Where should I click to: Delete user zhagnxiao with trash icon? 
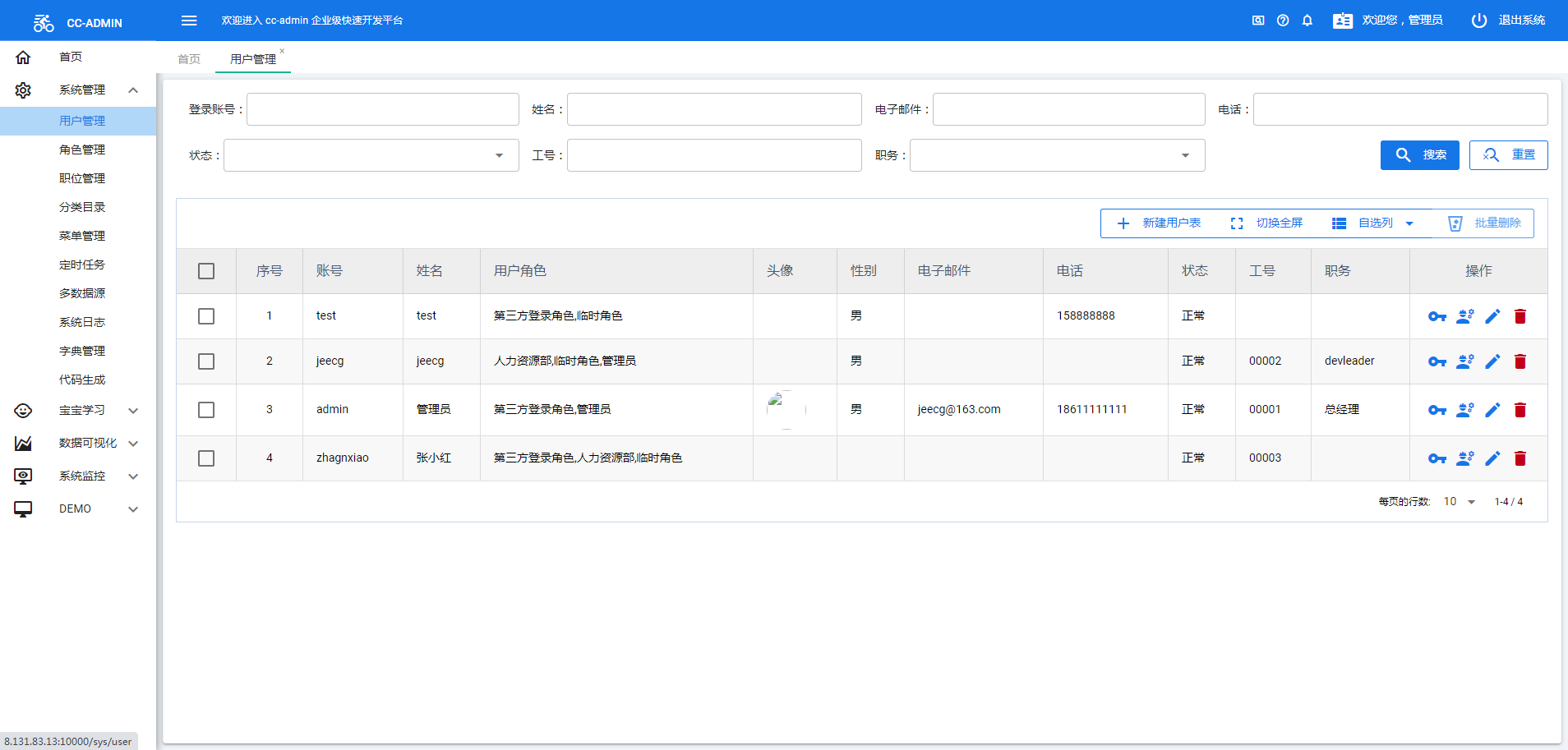tap(1520, 458)
